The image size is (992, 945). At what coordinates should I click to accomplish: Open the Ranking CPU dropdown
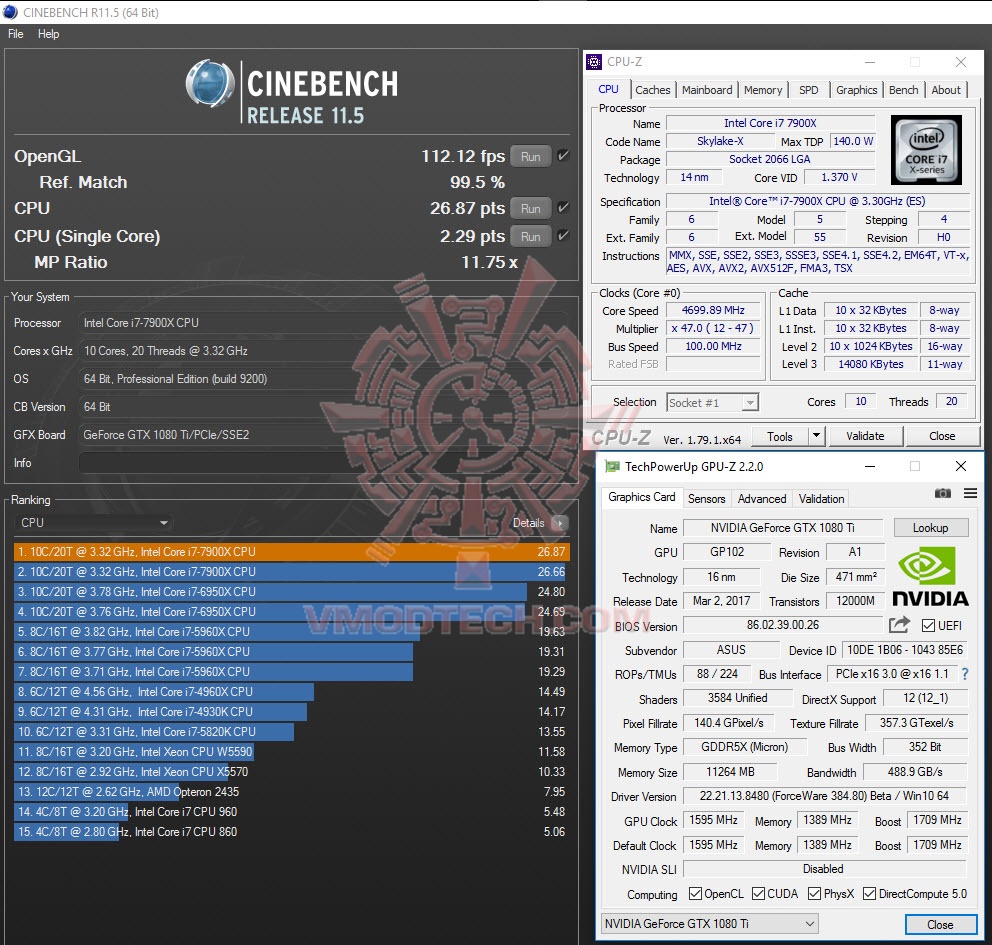[94, 522]
